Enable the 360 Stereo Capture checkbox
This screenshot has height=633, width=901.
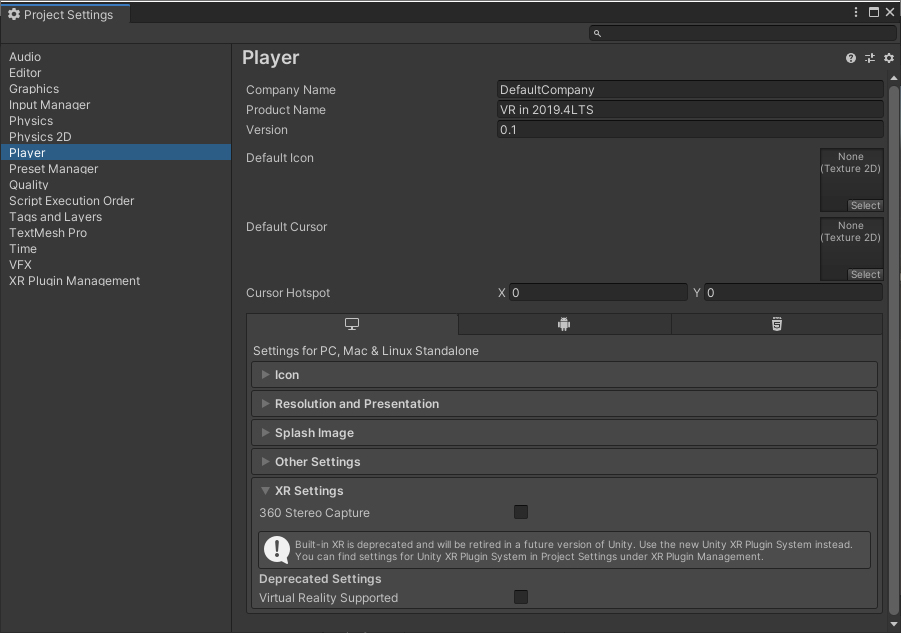pos(521,512)
